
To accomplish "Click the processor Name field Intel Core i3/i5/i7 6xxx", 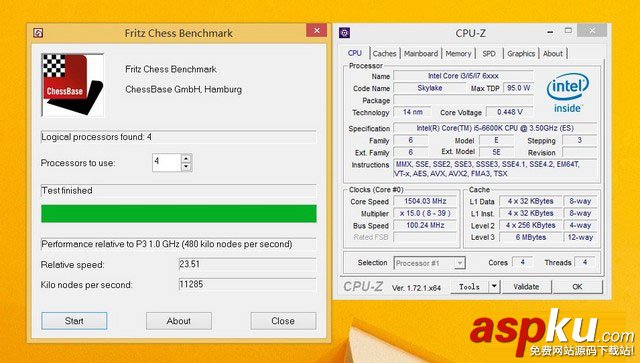I will tap(463, 76).
